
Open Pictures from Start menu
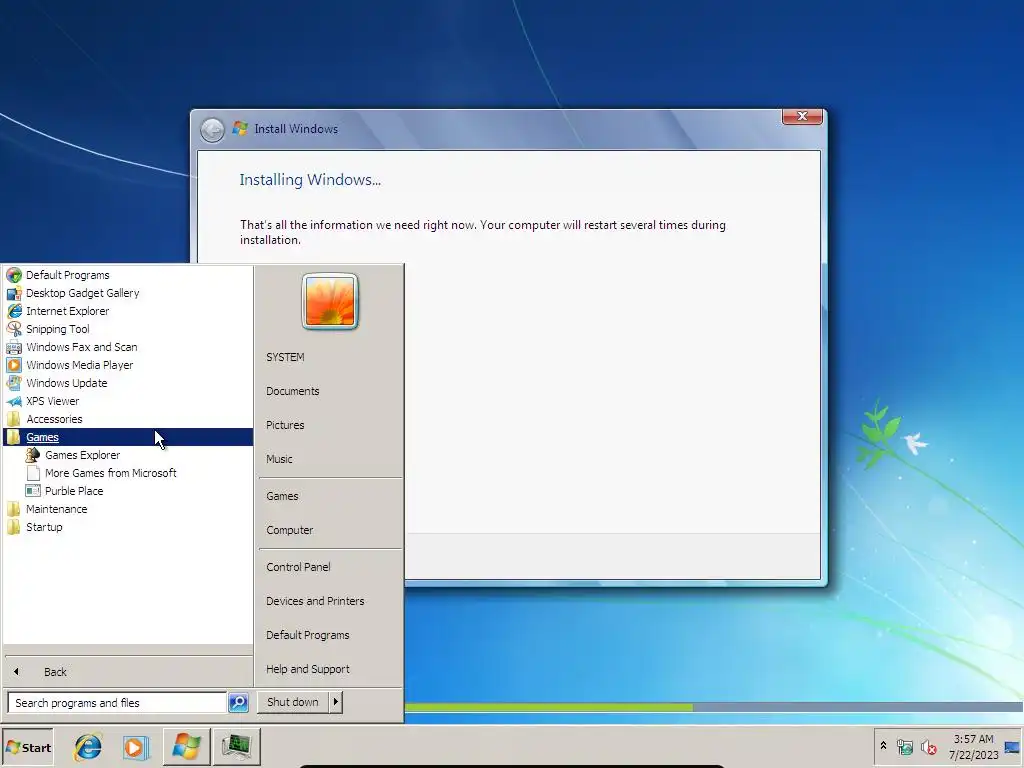(285, 425)
